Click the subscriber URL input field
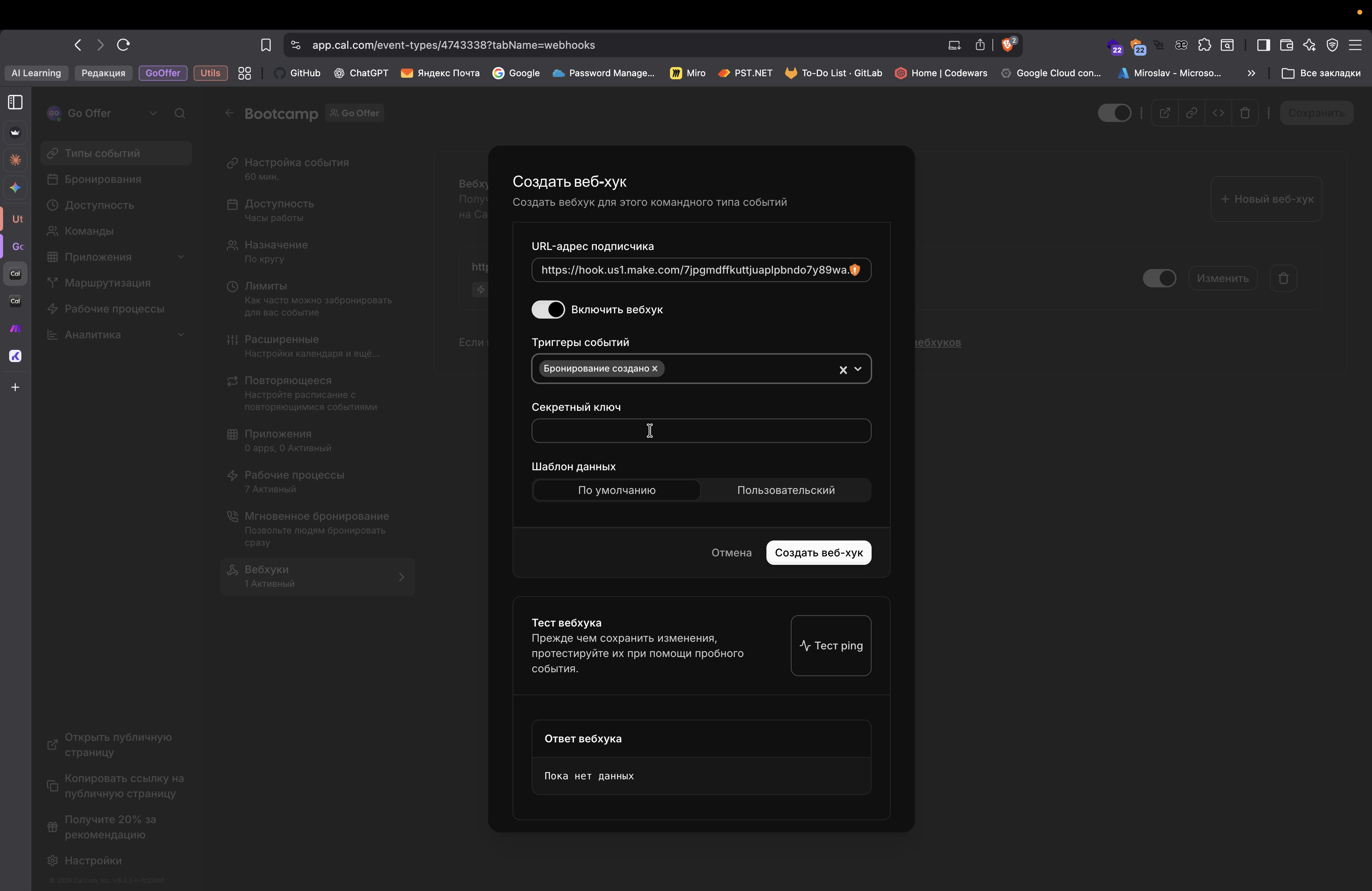This screenshot has height=891, width=1372. pyautogui.click(x=692, y=270)
